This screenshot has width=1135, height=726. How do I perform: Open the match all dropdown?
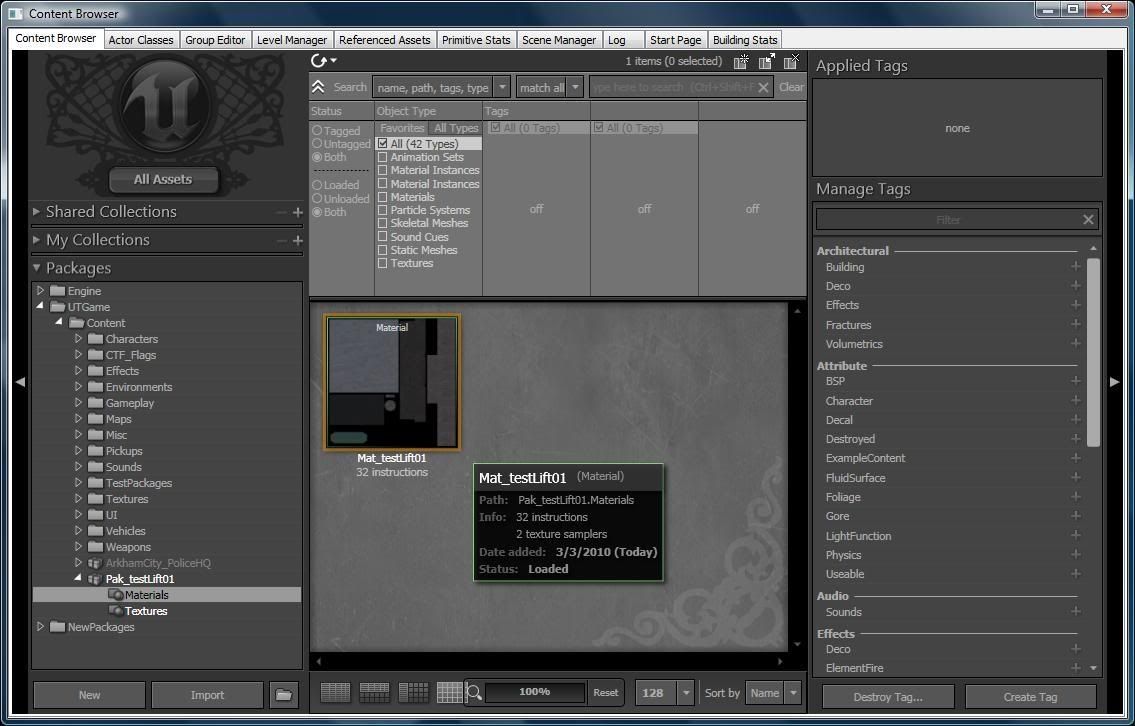(x=575, y=88)
